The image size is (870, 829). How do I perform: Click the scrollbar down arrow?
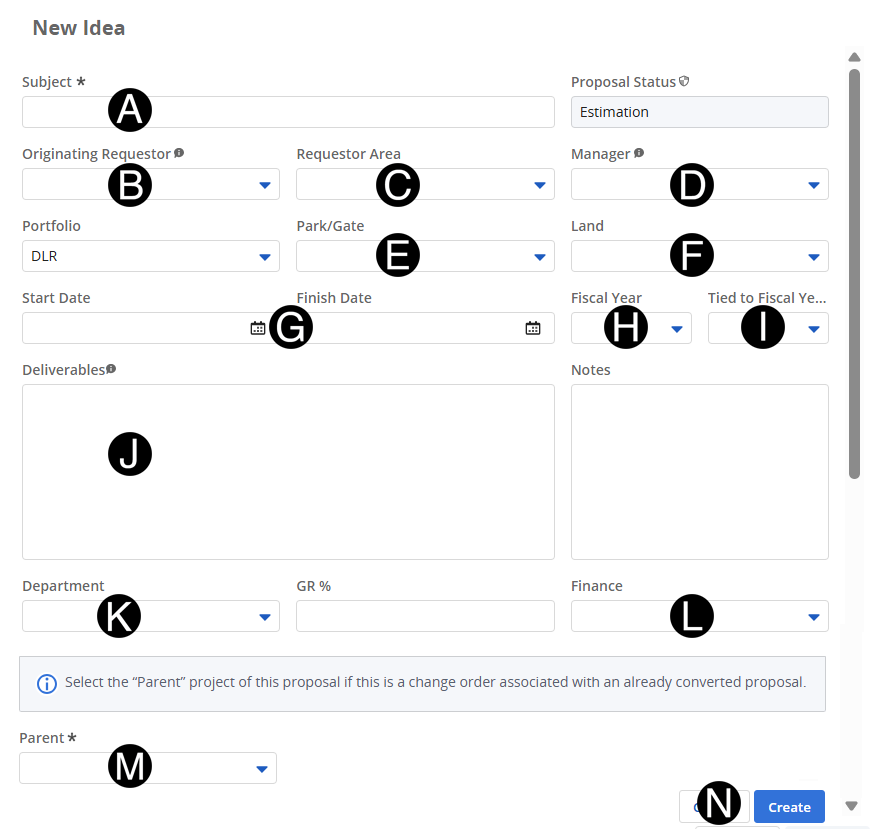(x=852, y=806)
